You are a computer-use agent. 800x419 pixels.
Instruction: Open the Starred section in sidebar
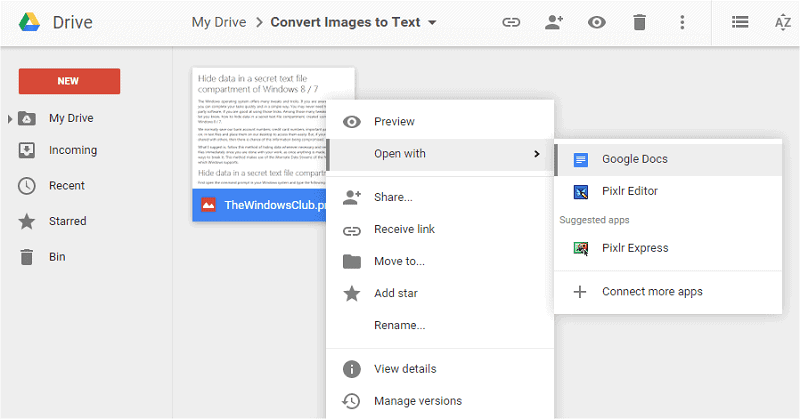tap(67, 221)
